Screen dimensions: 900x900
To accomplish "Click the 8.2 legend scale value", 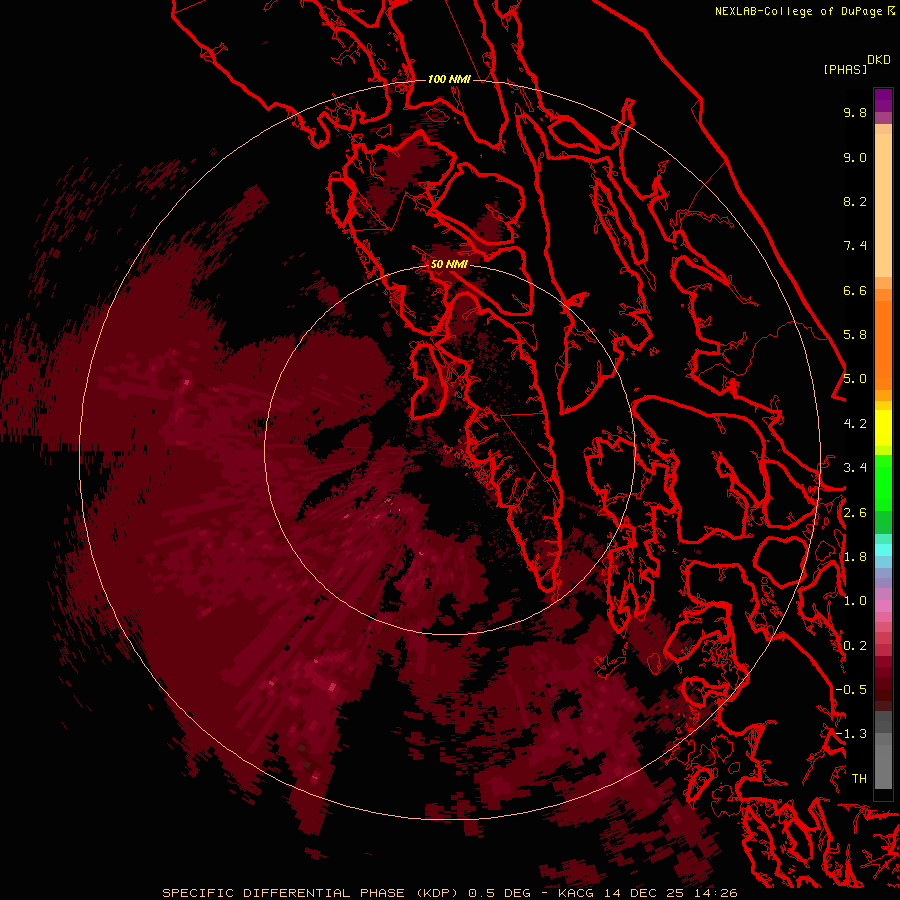I will tap(855, 202).
